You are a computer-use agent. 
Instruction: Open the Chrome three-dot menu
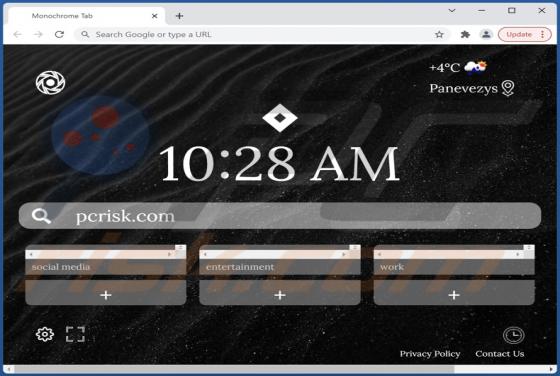tap(542, 34)
